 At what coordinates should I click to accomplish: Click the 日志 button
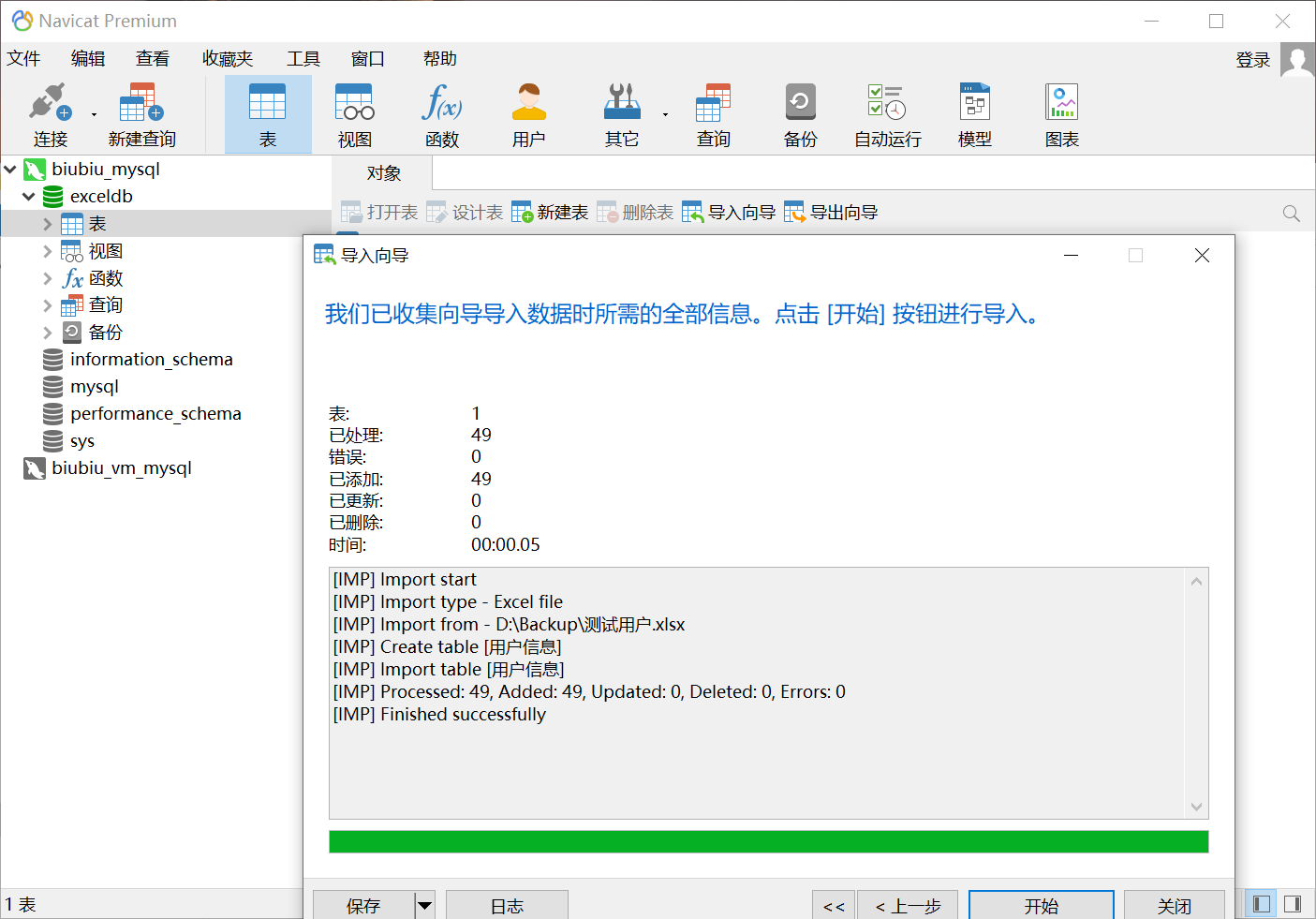[x=507, y=905]
